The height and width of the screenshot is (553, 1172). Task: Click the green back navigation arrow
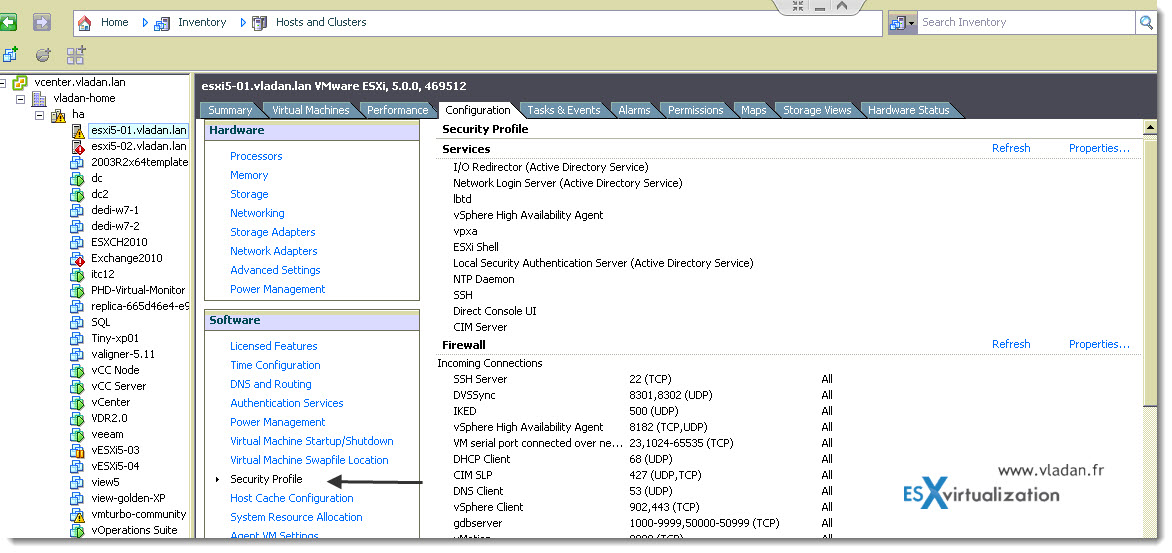click(7, 22)
